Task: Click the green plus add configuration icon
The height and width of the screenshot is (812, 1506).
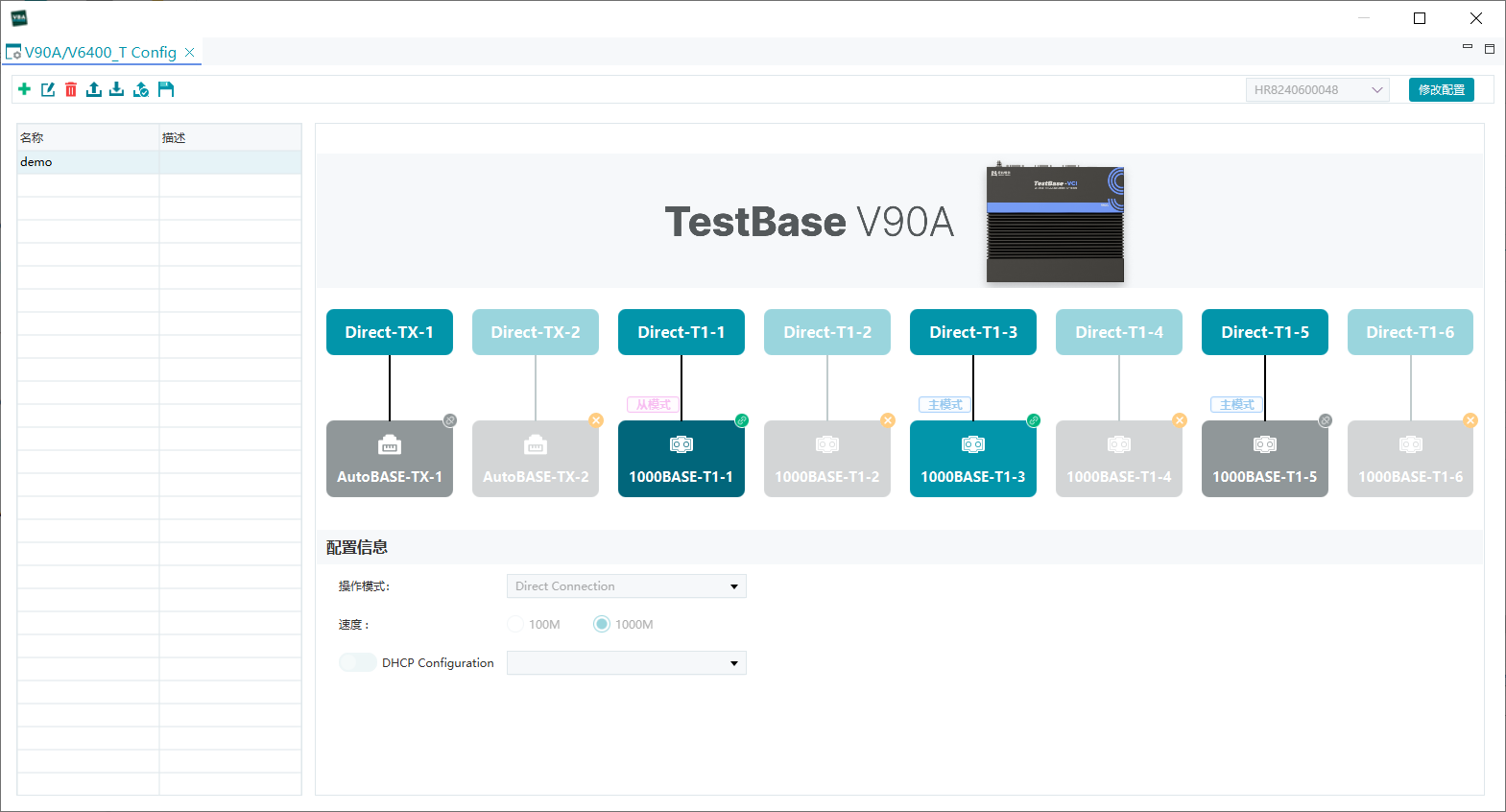Action: [x=24, y=89]
